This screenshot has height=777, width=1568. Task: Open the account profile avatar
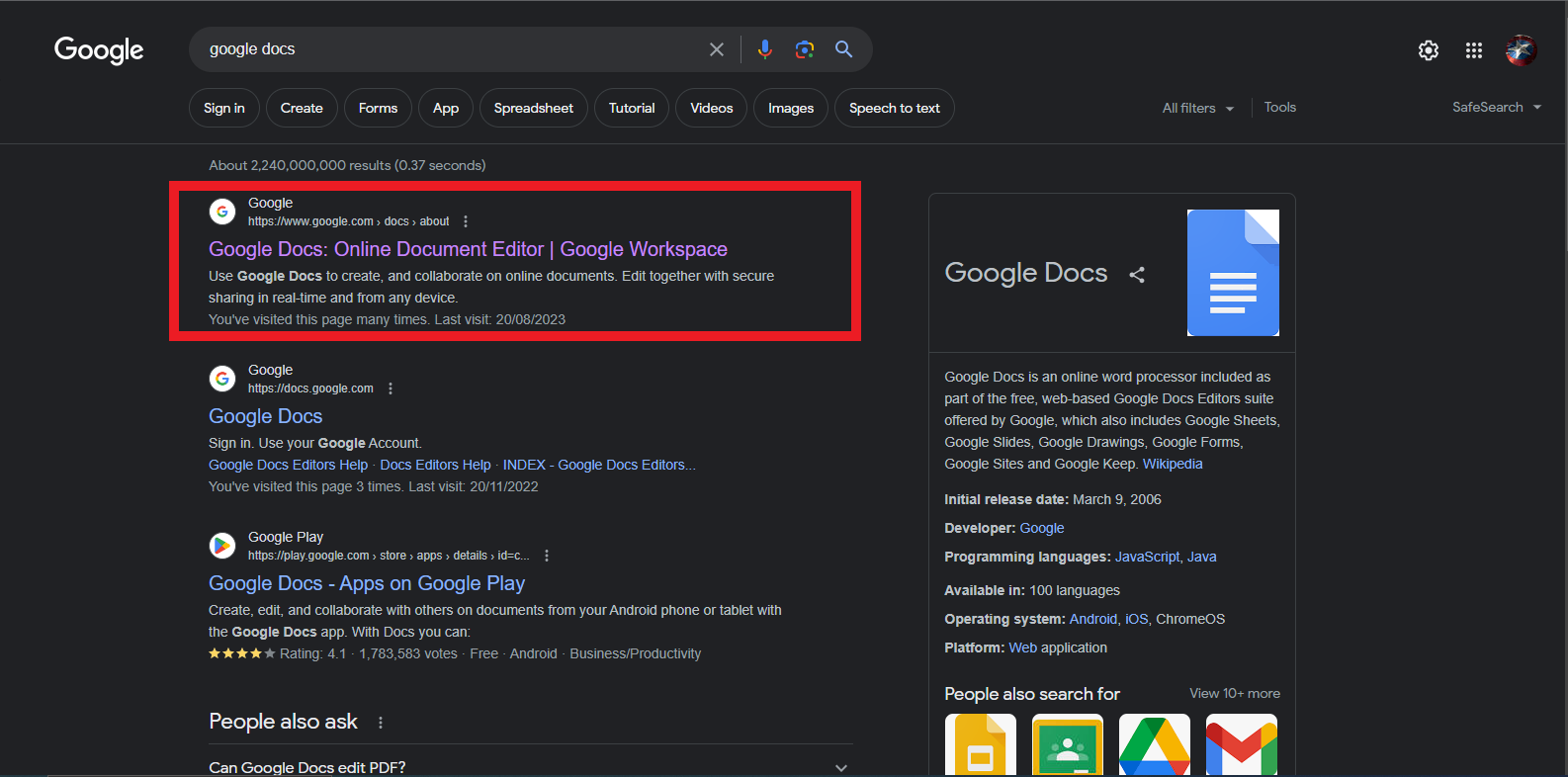pos(1521,50)
